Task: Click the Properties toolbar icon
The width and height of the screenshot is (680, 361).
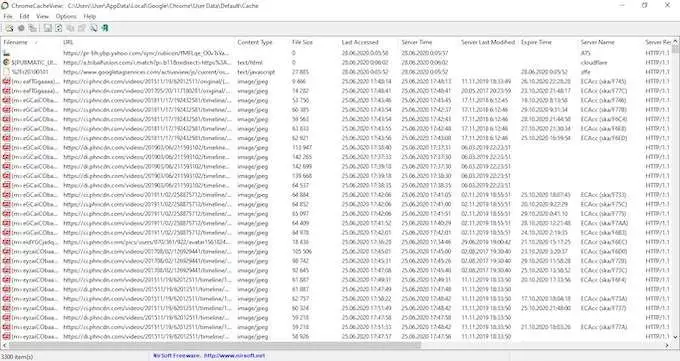Action: coord(81,28)
